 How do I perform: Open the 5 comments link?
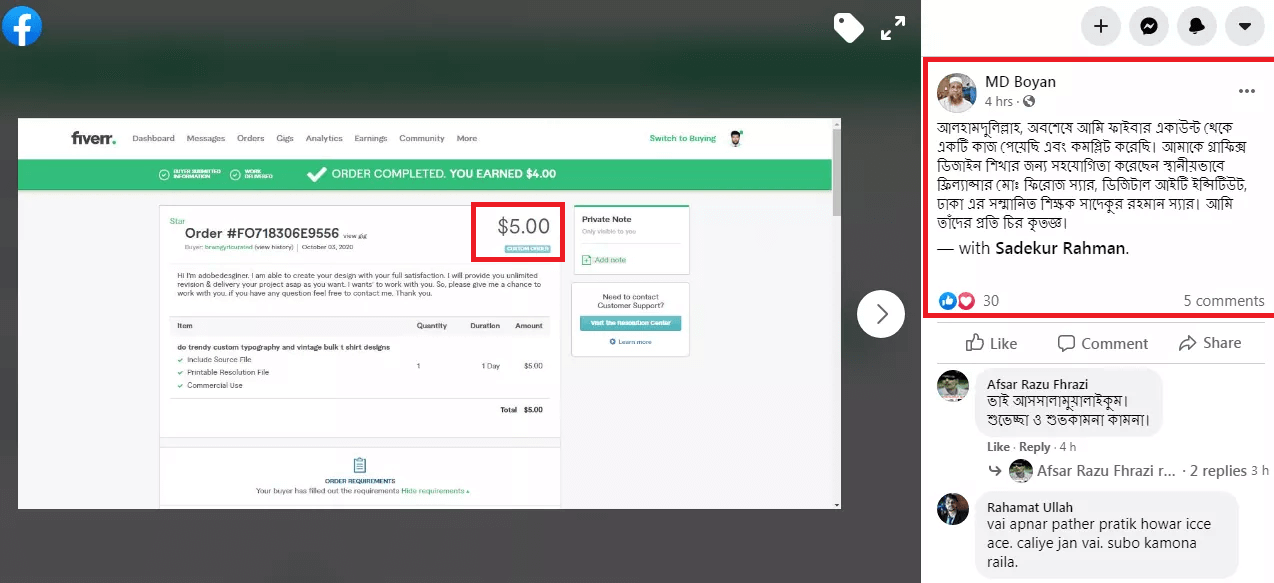(x=1224, y=301)
